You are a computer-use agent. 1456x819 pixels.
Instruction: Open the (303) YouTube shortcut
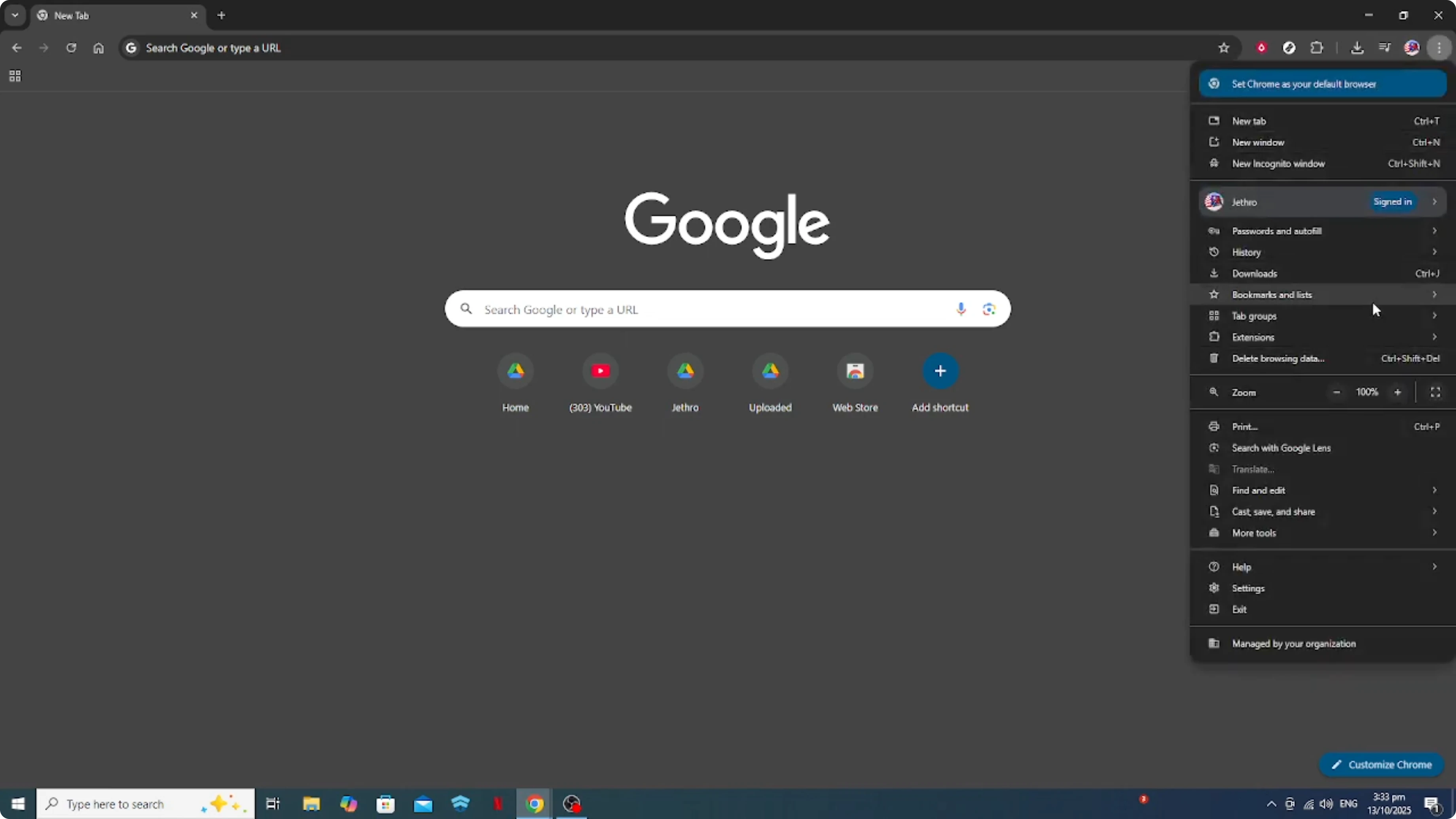(600, 383)
